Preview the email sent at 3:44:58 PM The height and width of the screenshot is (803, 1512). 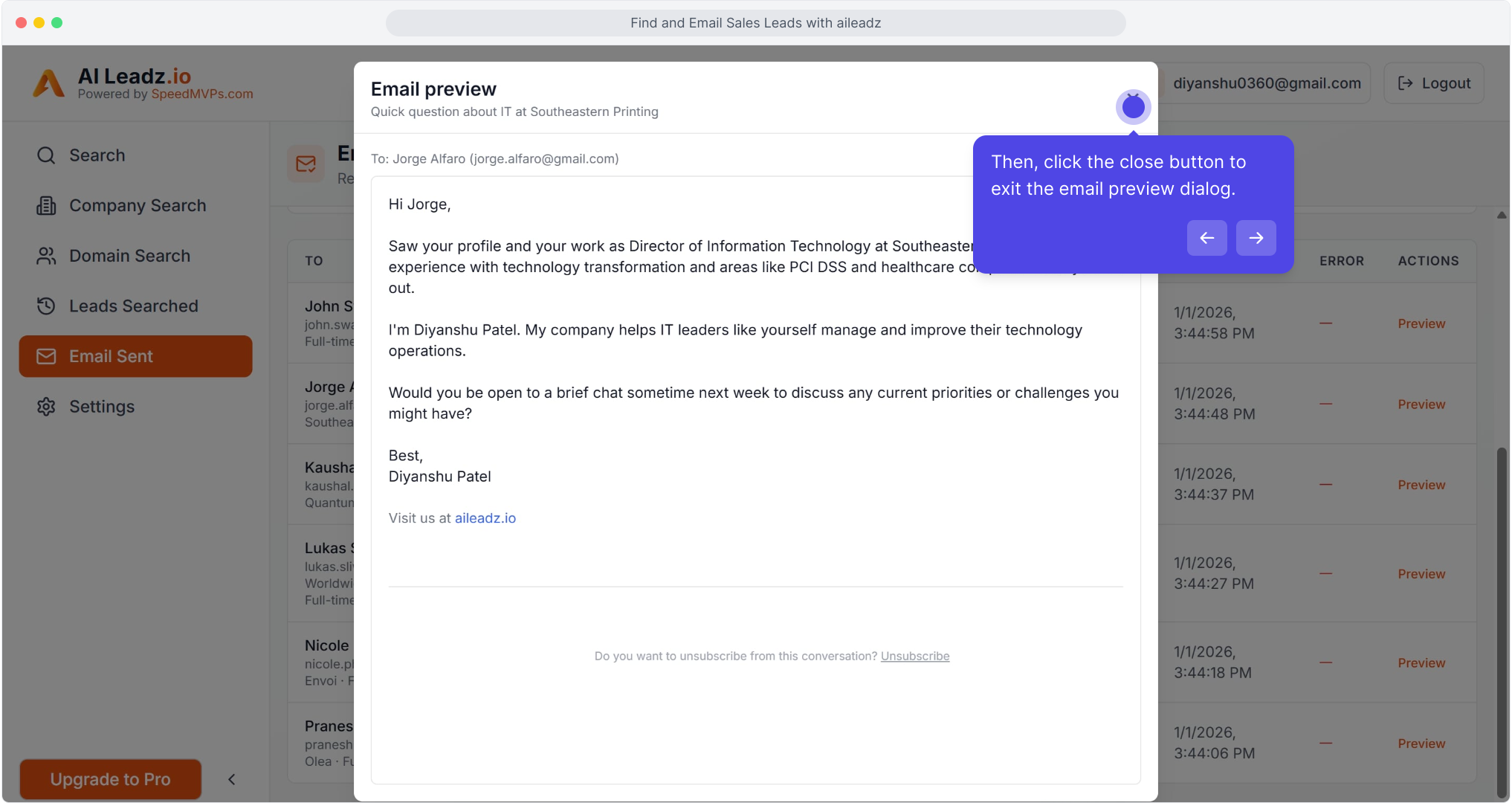click(x=1421, y=323)
